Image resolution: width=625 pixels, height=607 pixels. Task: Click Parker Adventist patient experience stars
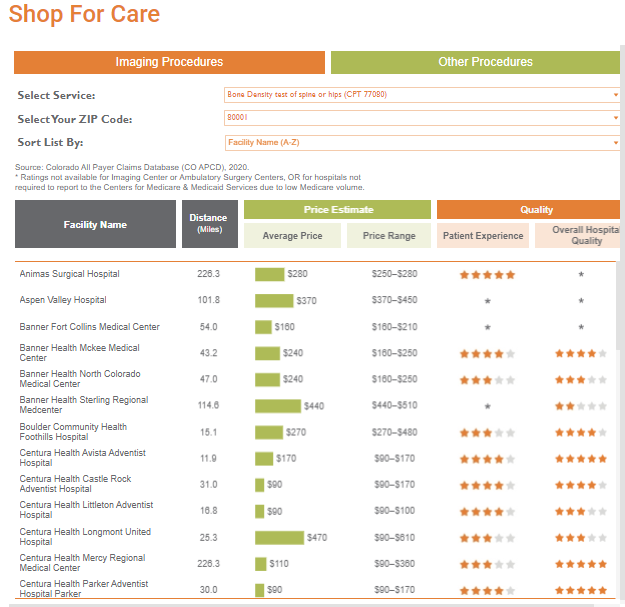487,591
